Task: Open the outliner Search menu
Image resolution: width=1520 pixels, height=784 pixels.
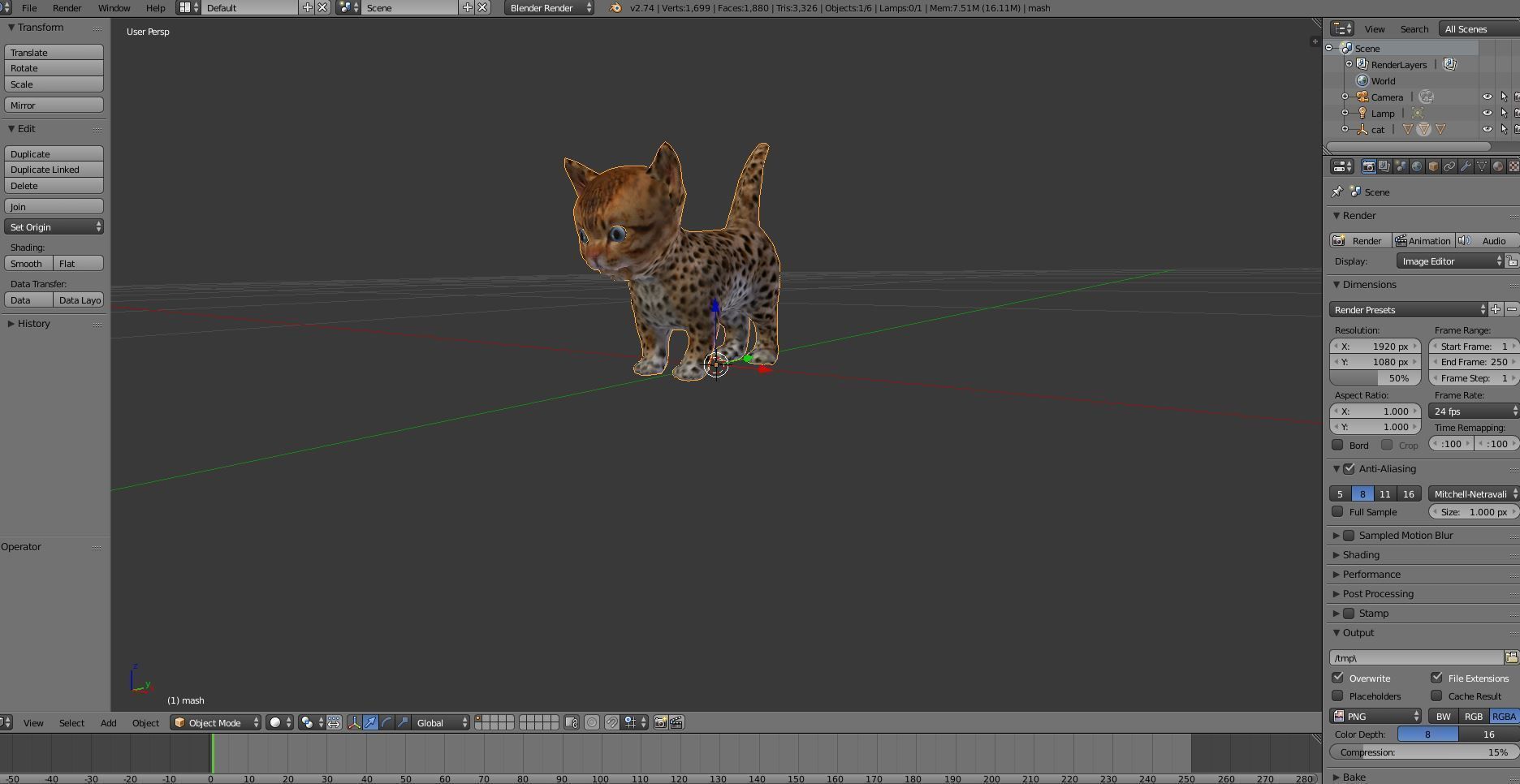Action: click(x=1414, y=29)
